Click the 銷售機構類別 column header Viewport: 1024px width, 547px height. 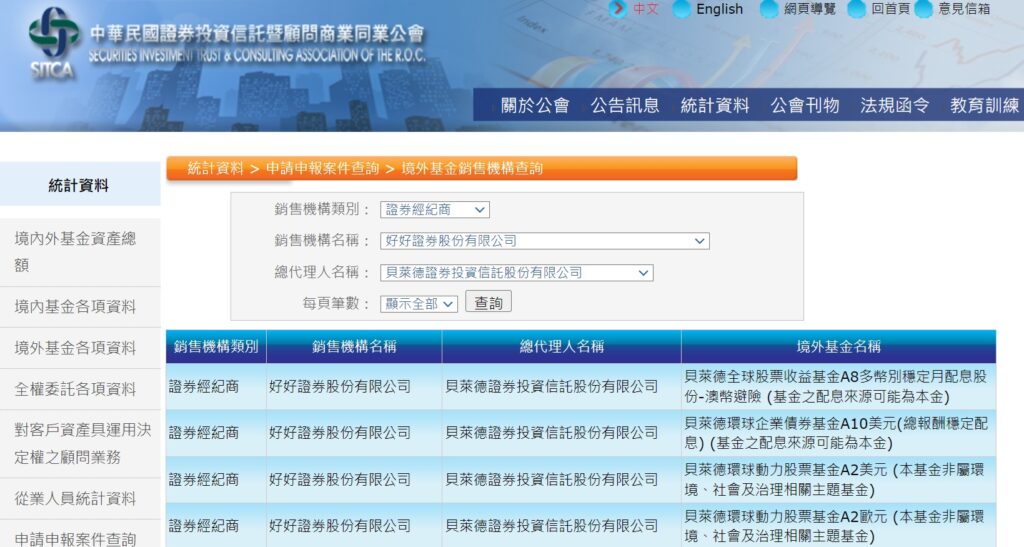(x=216, y=347)
